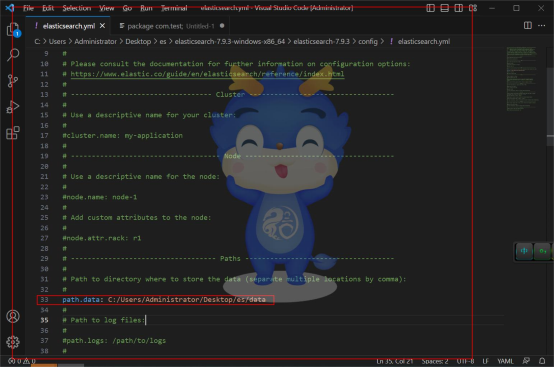Open the Terminal menu
The image size is (554, 367).
(x=174, y=8)
